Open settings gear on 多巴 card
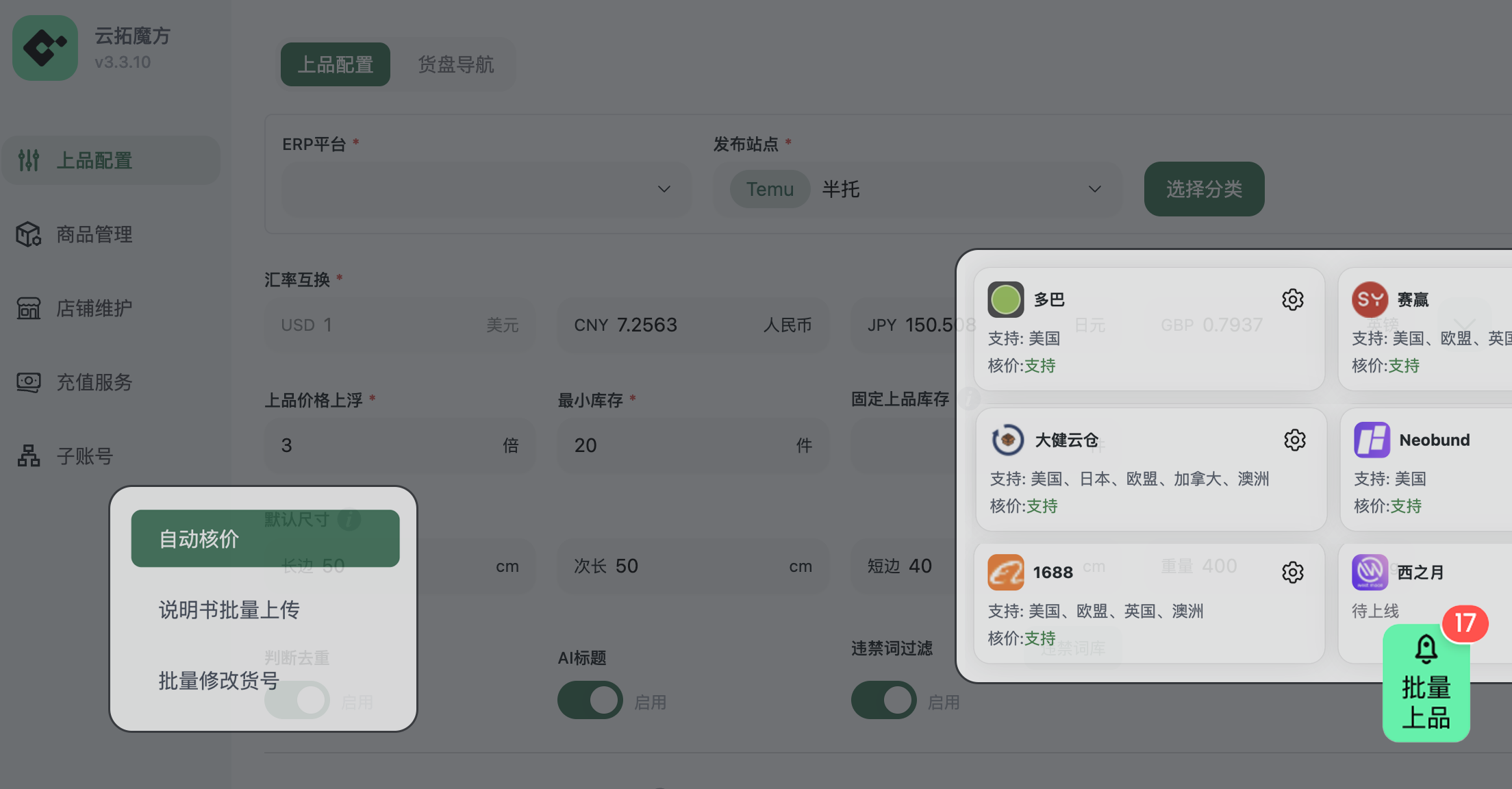 (1293, 299)
